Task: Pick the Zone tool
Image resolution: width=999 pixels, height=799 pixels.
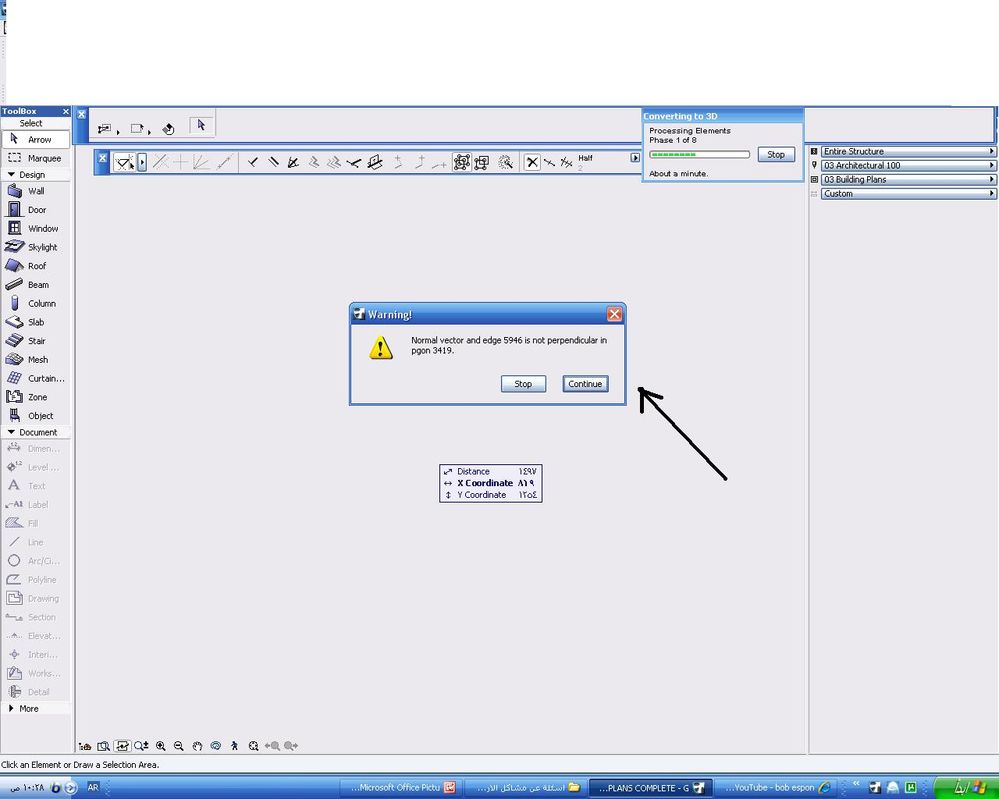Action: (x=40, y=397)
